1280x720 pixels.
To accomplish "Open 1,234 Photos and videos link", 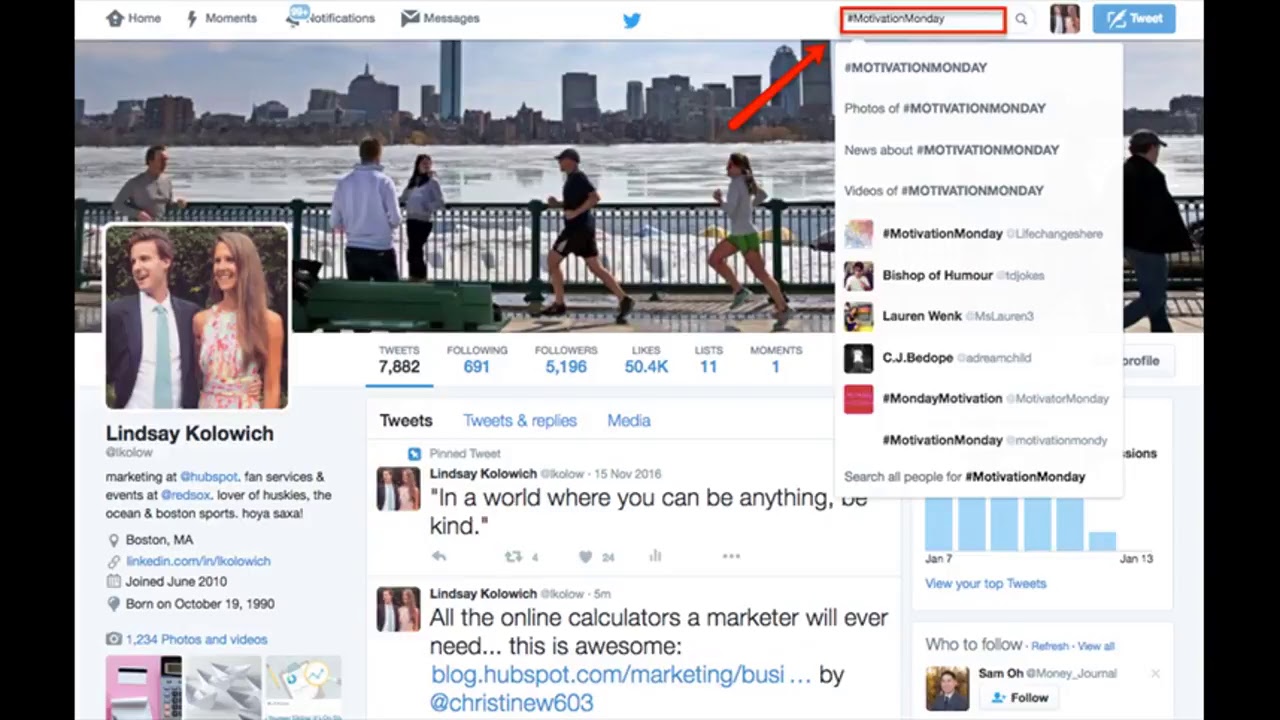I will point(197,639).
